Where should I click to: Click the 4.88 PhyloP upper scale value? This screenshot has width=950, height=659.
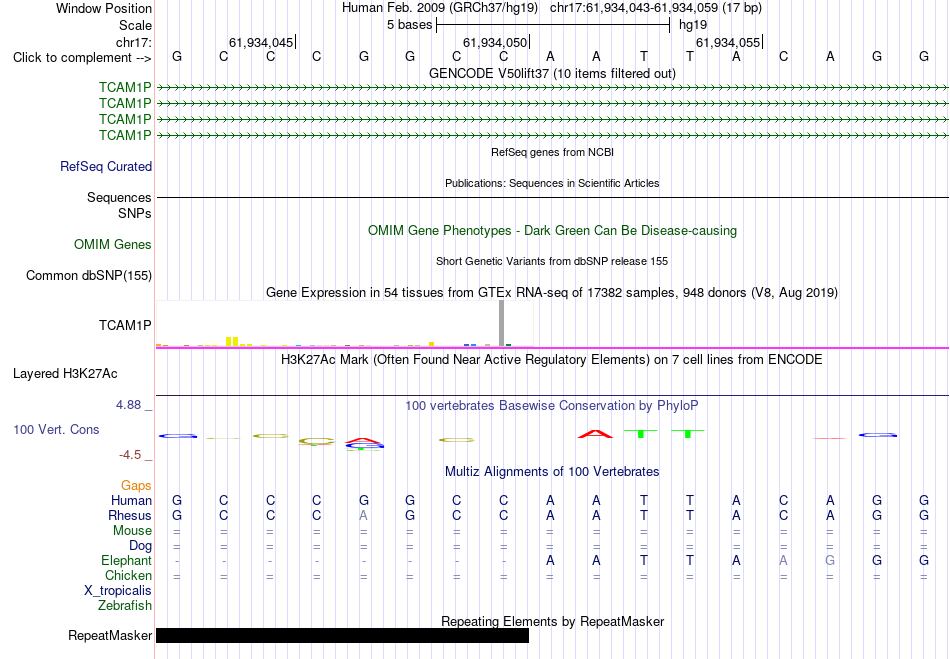(128, 405)
